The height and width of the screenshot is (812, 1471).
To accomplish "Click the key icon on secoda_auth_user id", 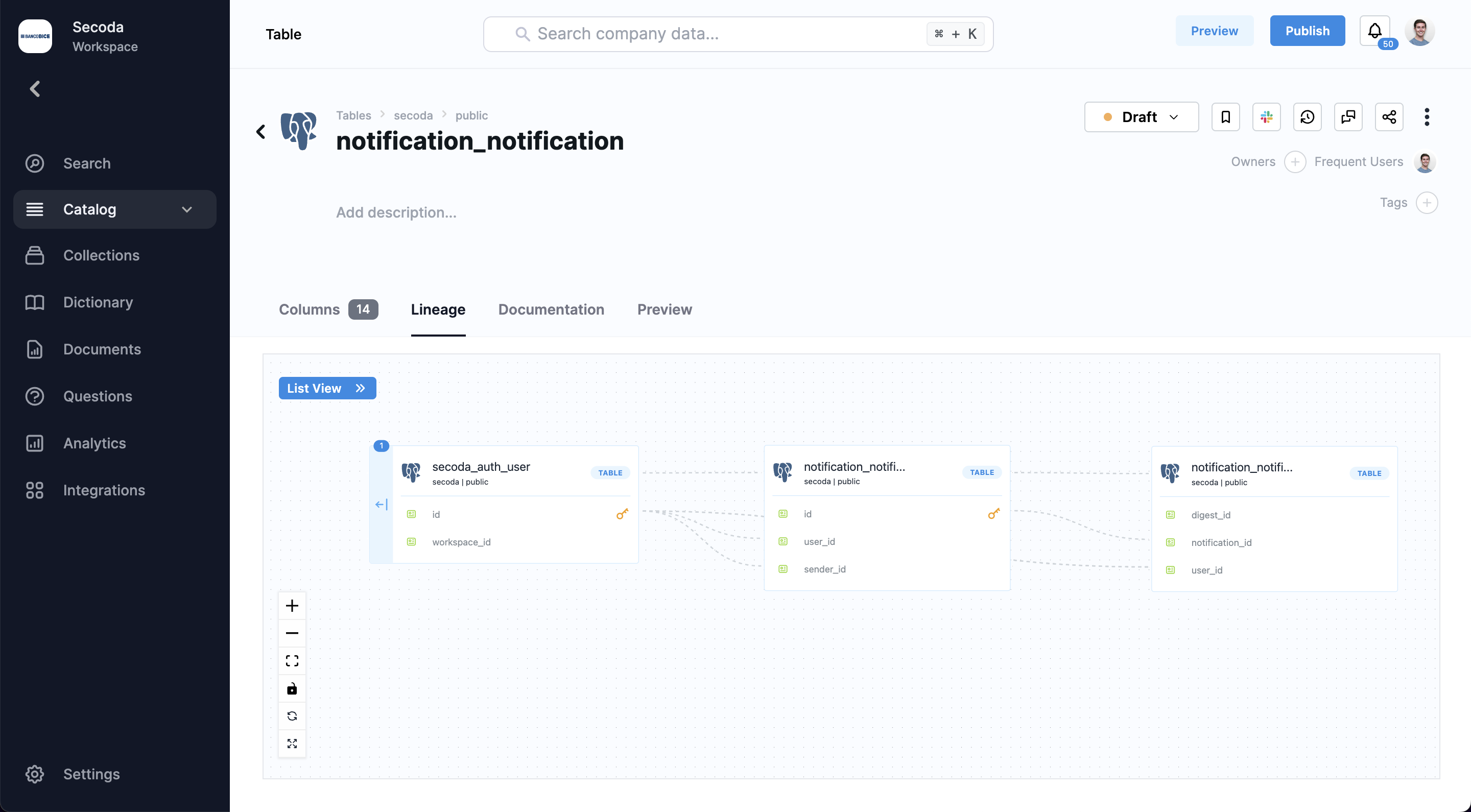I will (x=622, y=514).
